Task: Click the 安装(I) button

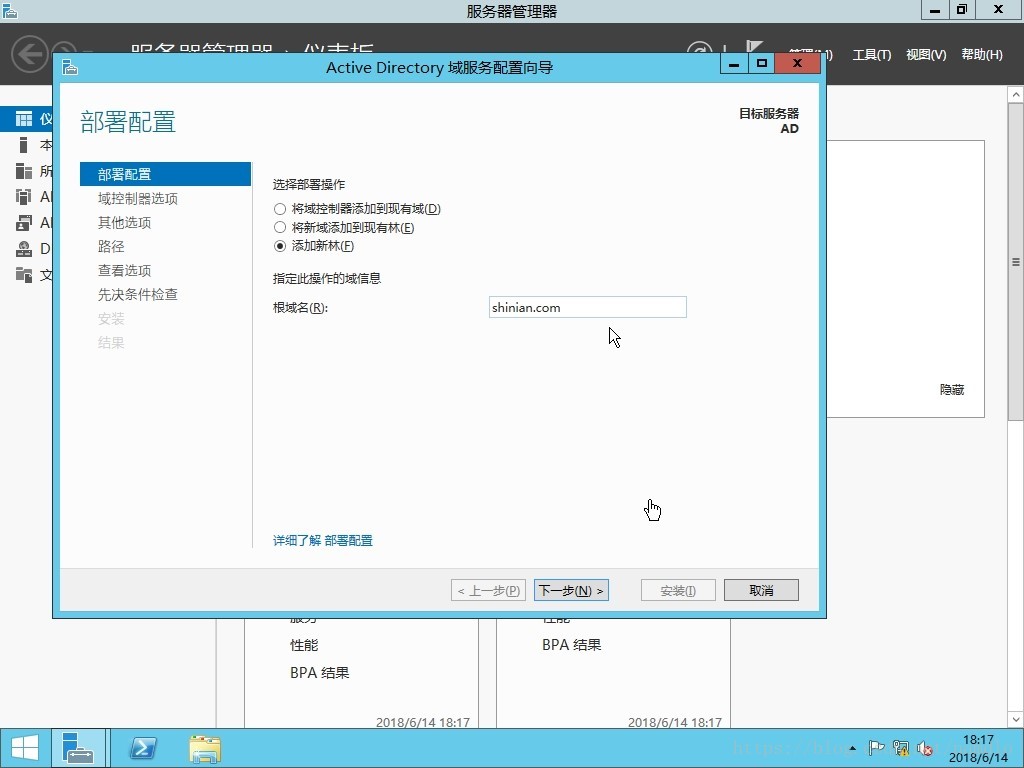Action: coord(678,590)
